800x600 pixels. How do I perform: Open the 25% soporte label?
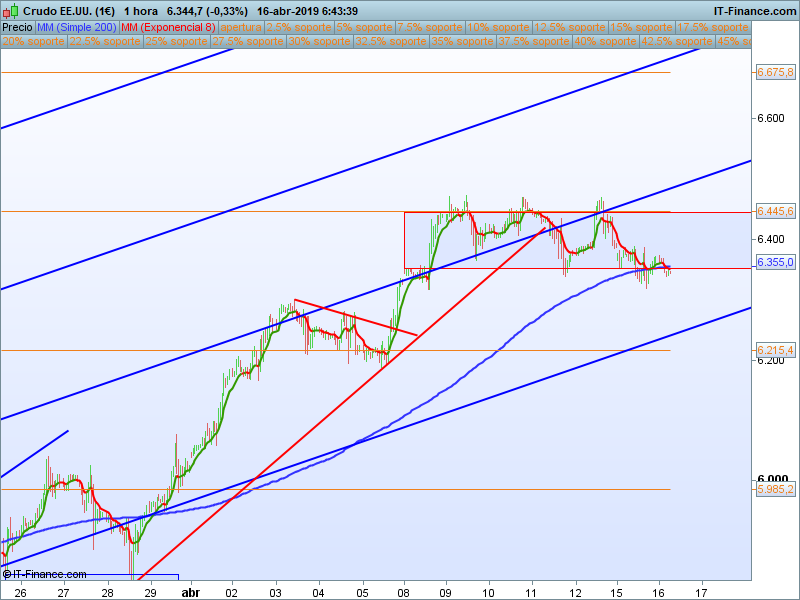tap(177, 41)
